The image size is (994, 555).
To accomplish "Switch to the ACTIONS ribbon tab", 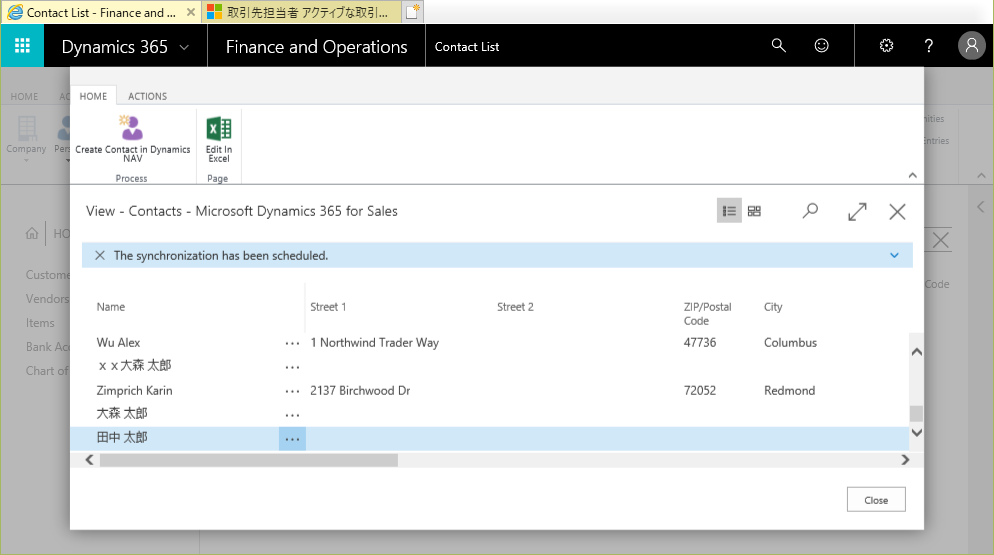I will click(x=147, y=96).
